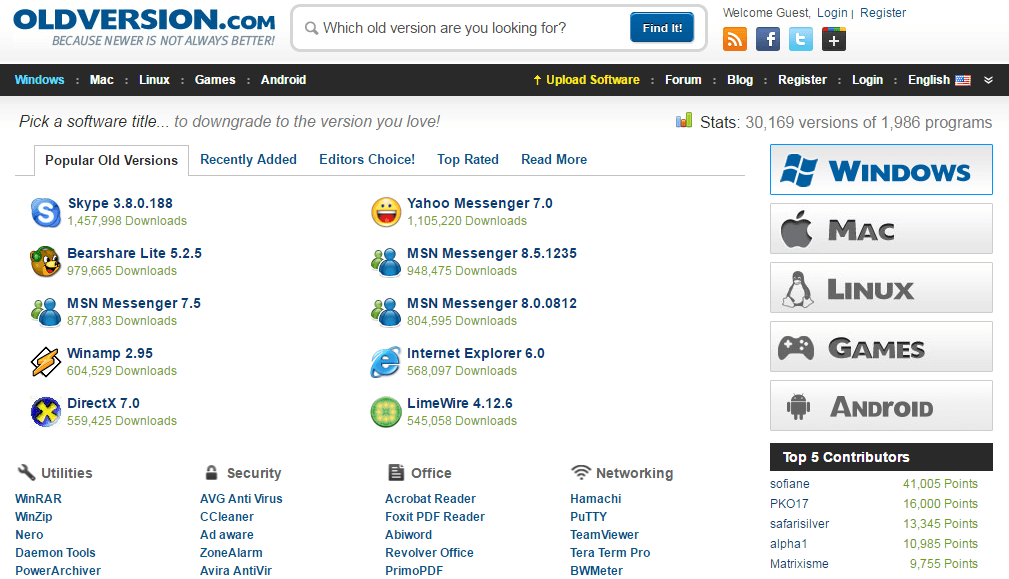Open Blog in the navigation bar

(740, 80)
